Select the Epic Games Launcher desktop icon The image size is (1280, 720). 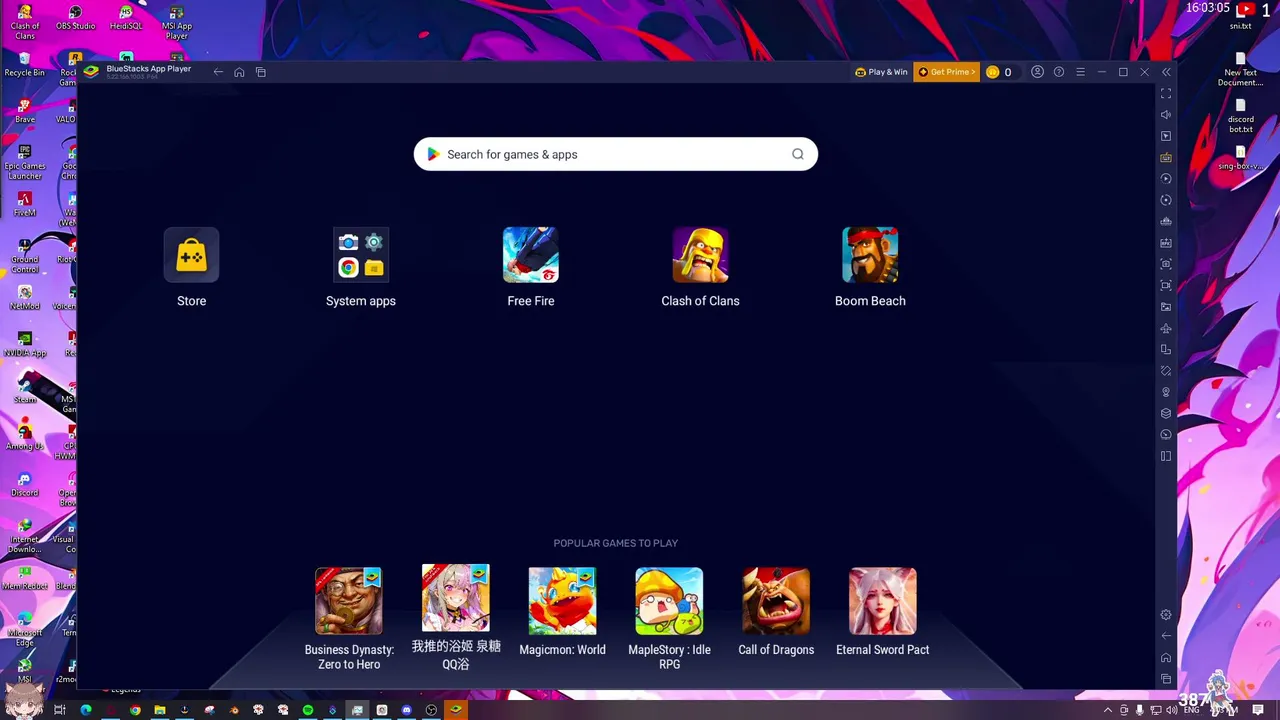point(25,162)
